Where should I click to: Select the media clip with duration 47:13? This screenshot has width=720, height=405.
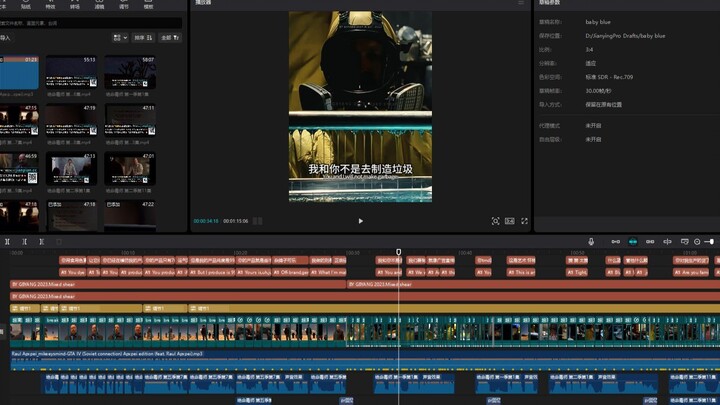click(x=71, y=169)
